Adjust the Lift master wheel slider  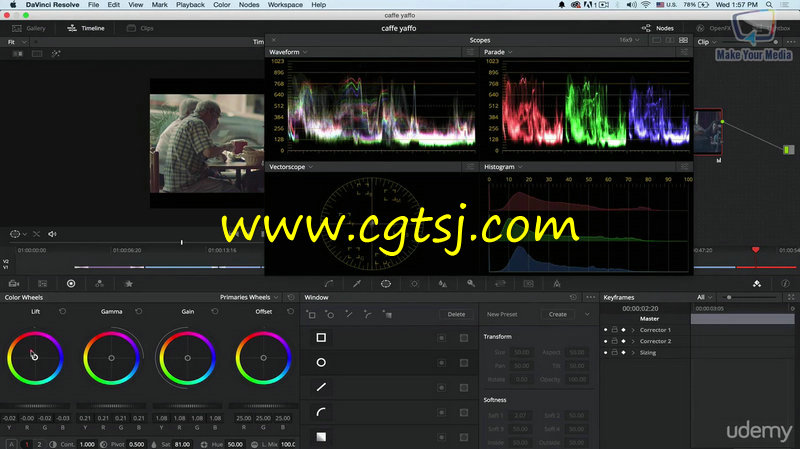[x=35, y=406]
